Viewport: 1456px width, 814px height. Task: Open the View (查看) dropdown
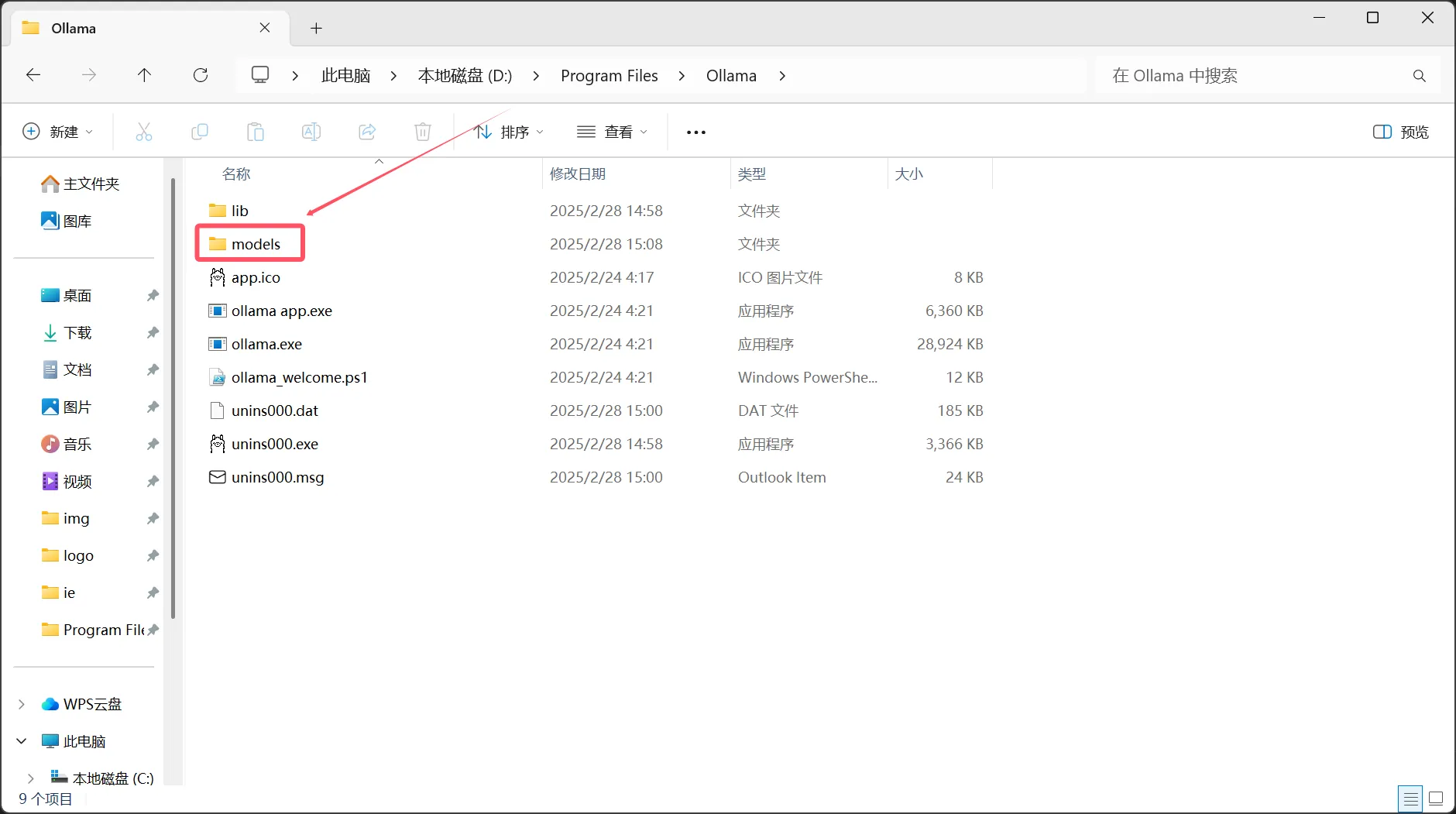pyautogui.click(x=613, y=132)
